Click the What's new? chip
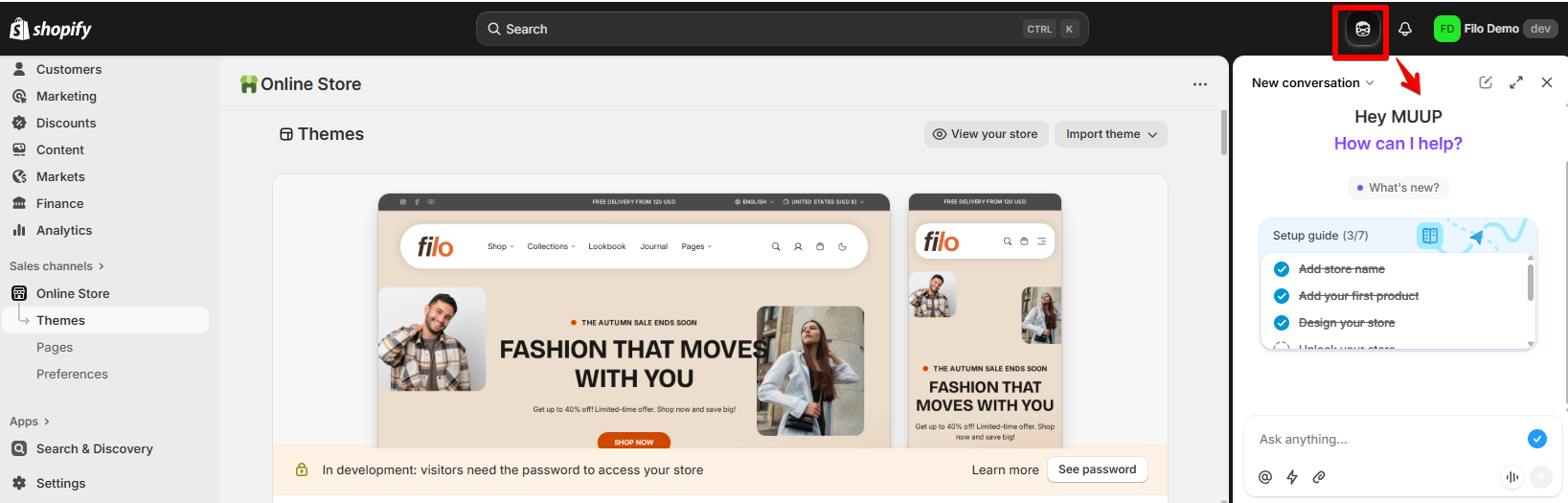Image resolution: width=1568 pixels, height=503 pixels. 1398,188
